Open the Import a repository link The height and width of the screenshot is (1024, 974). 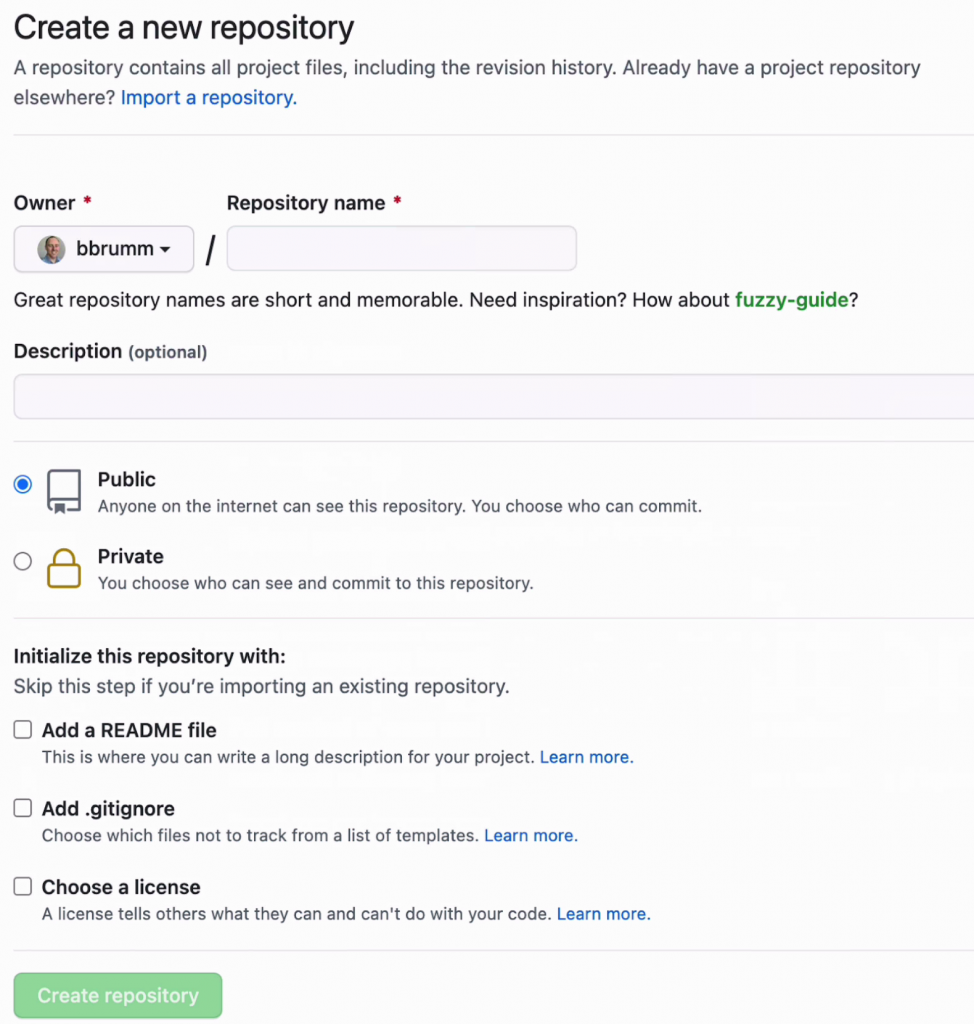pos(209,98)
